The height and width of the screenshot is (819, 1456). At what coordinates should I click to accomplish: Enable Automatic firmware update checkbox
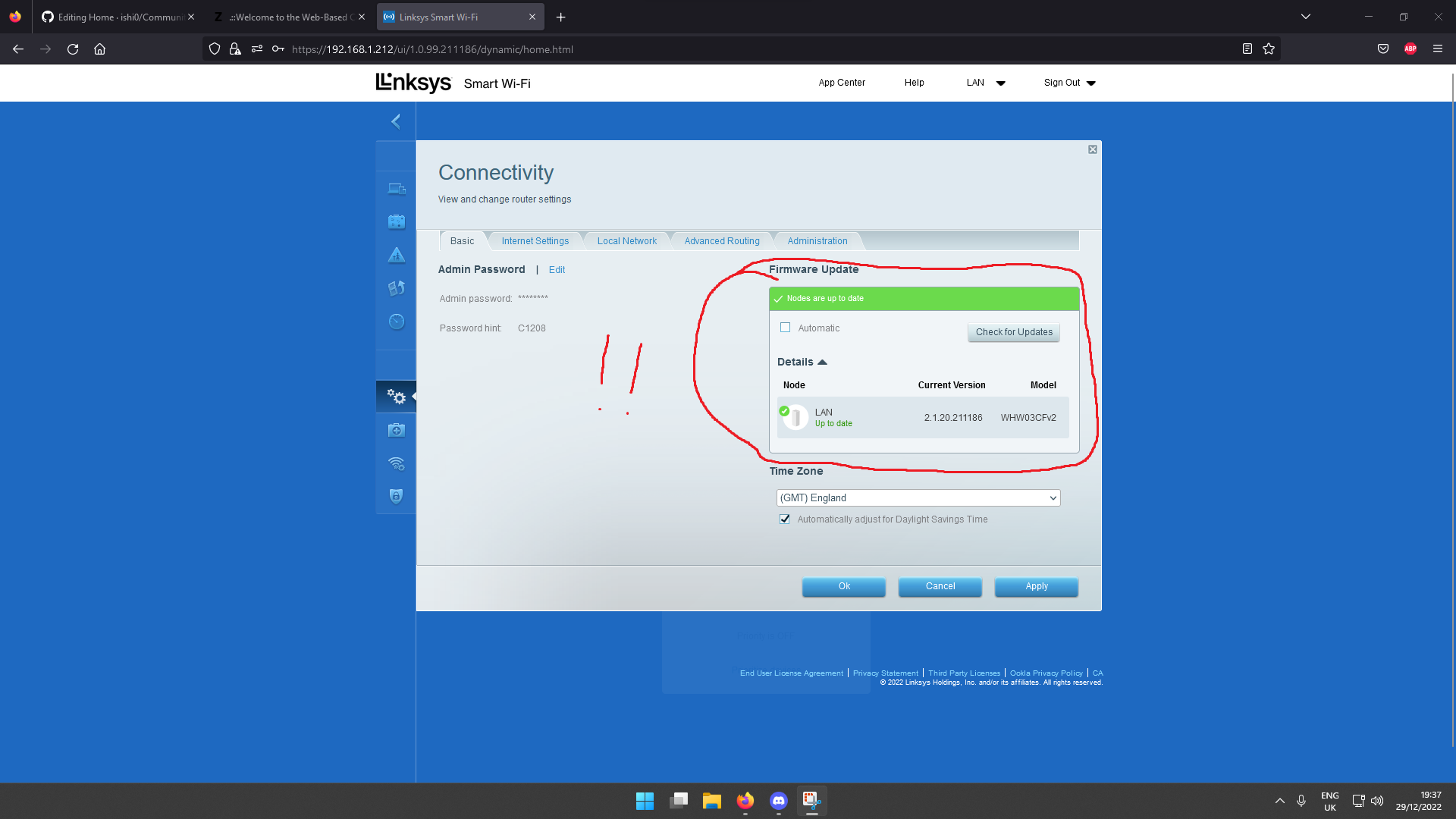786,328
